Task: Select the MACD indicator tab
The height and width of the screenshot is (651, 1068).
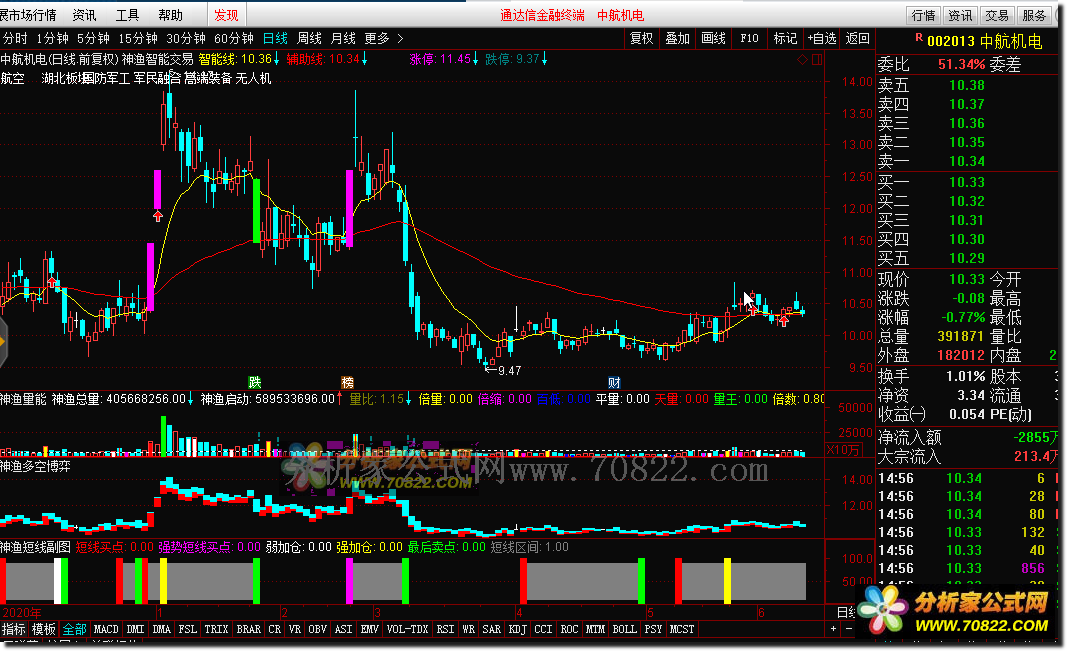Action: [x=106, y=629]
